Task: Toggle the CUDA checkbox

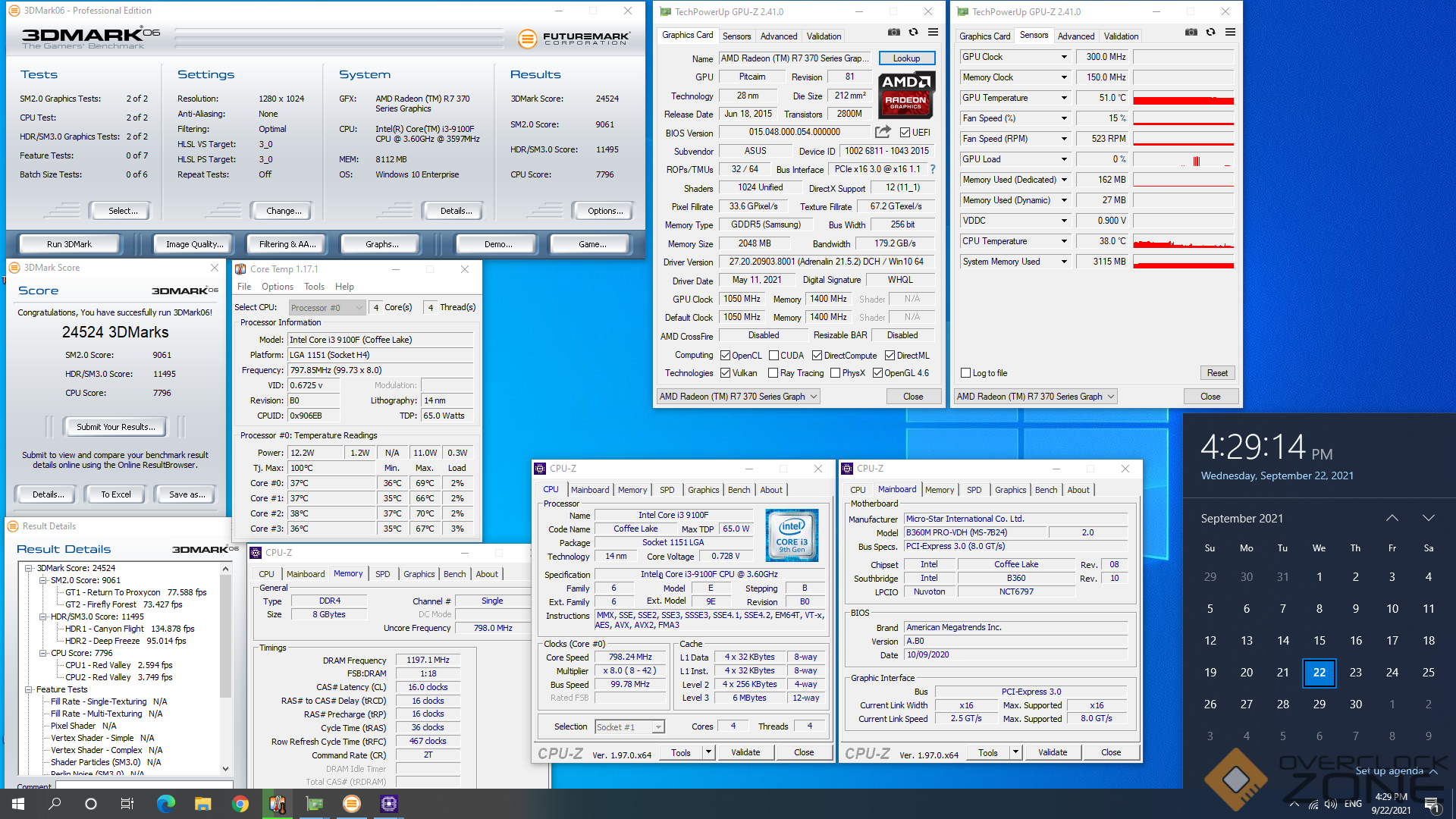Action: (773, 356)
